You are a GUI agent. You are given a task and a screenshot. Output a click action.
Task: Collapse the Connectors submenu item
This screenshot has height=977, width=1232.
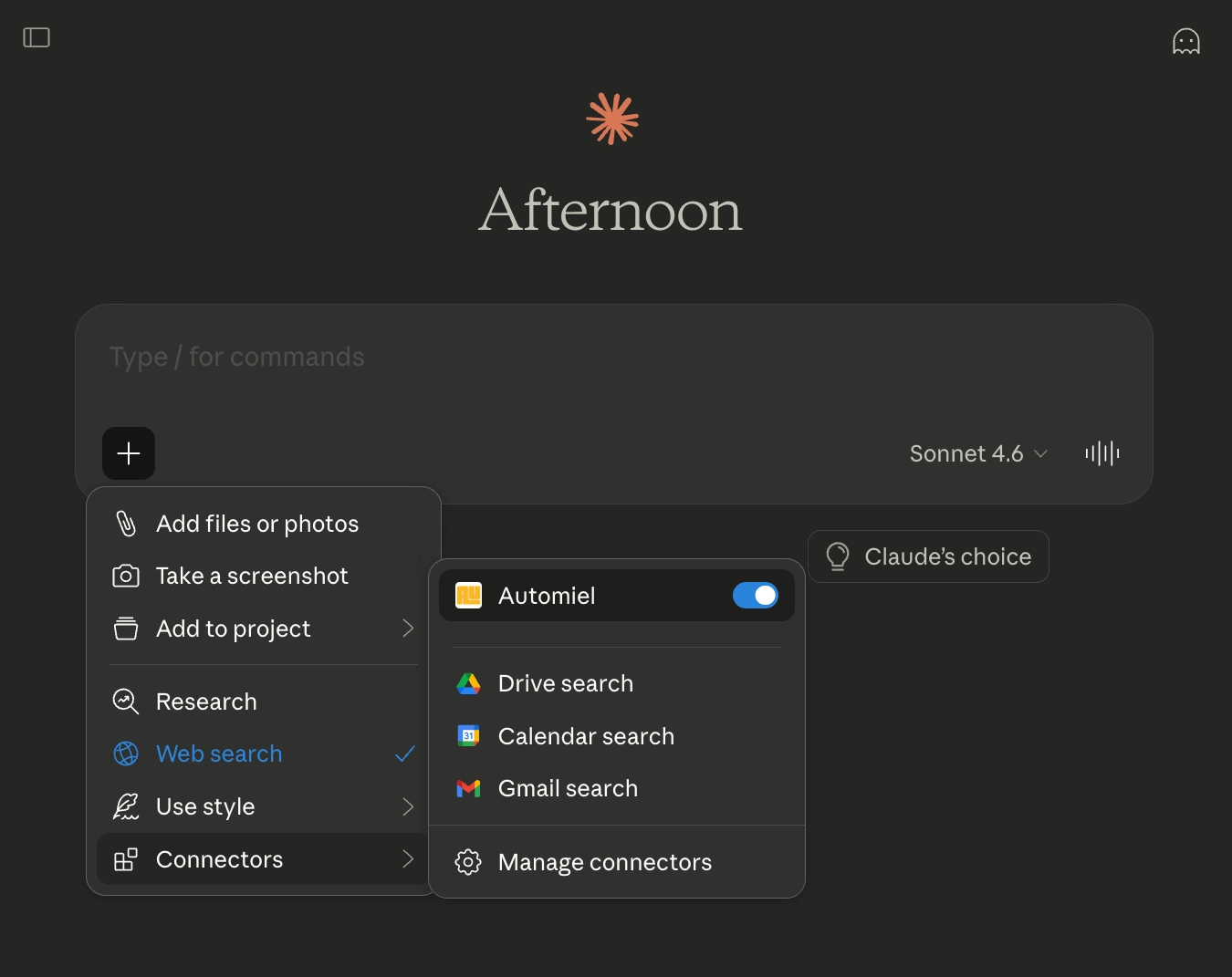coord(263,859)
